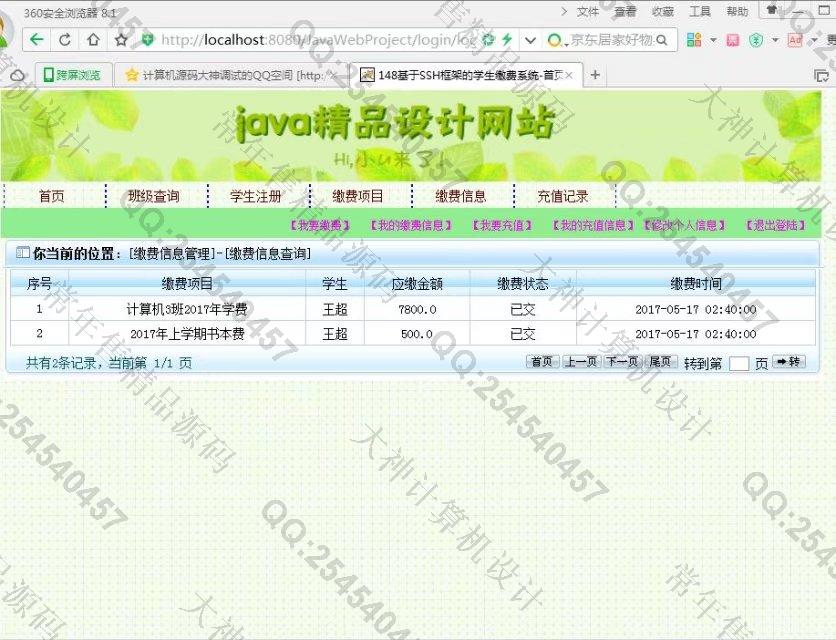Click the 下一页 pagination button
The width and height of the screenshot is (836, 640).
pyautogui.click(x=622, y=362)
